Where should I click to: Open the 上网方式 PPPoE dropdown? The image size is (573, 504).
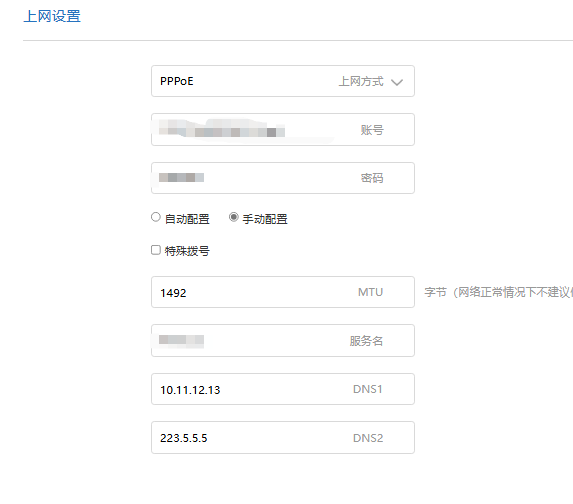[x=283, y=81]
